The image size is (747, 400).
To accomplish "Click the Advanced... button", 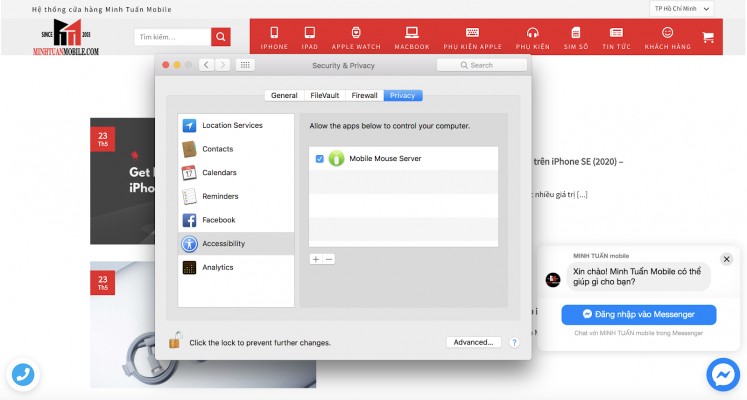I will [473, 342].
